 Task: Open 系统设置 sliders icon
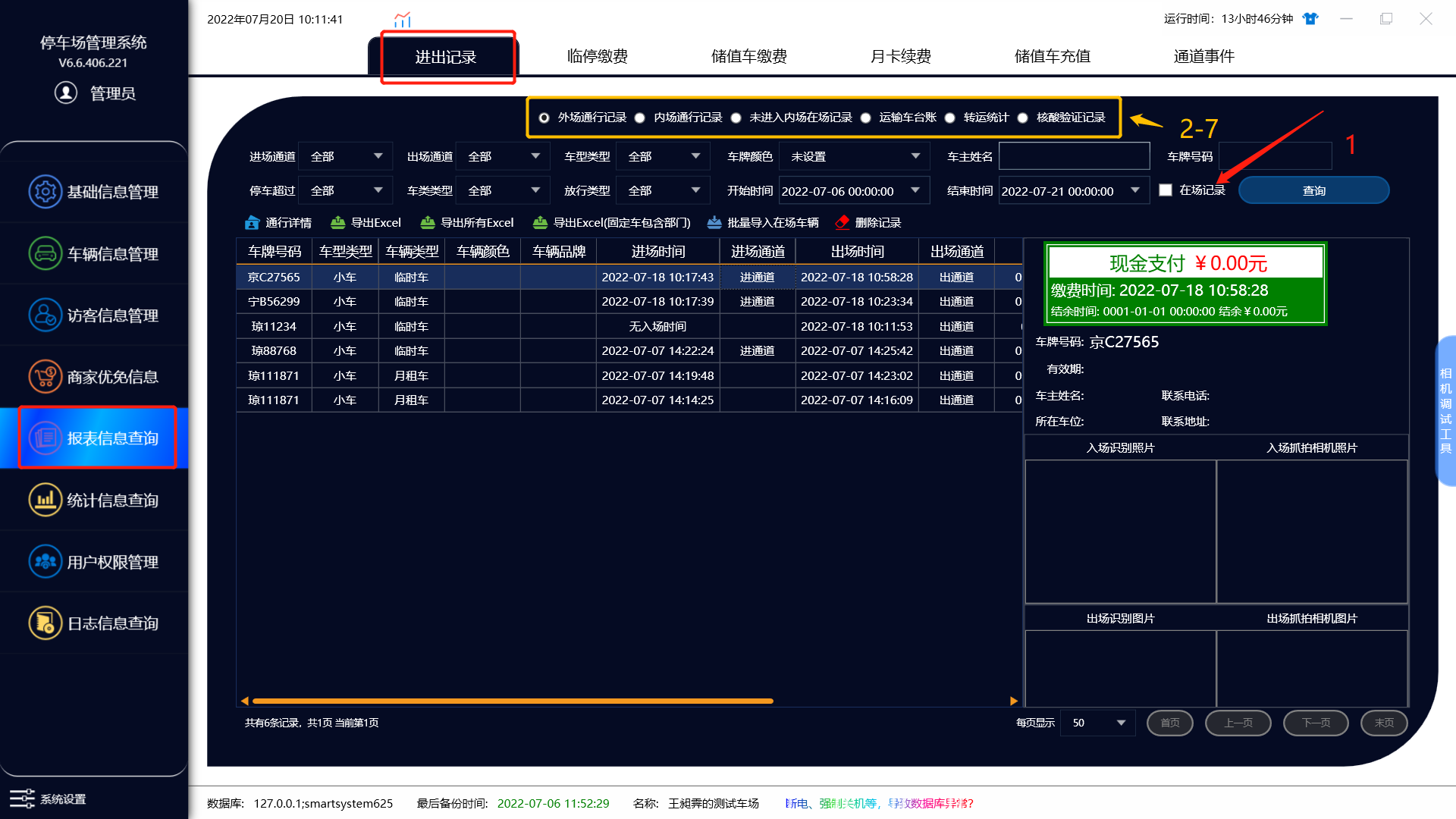point(22,799)
